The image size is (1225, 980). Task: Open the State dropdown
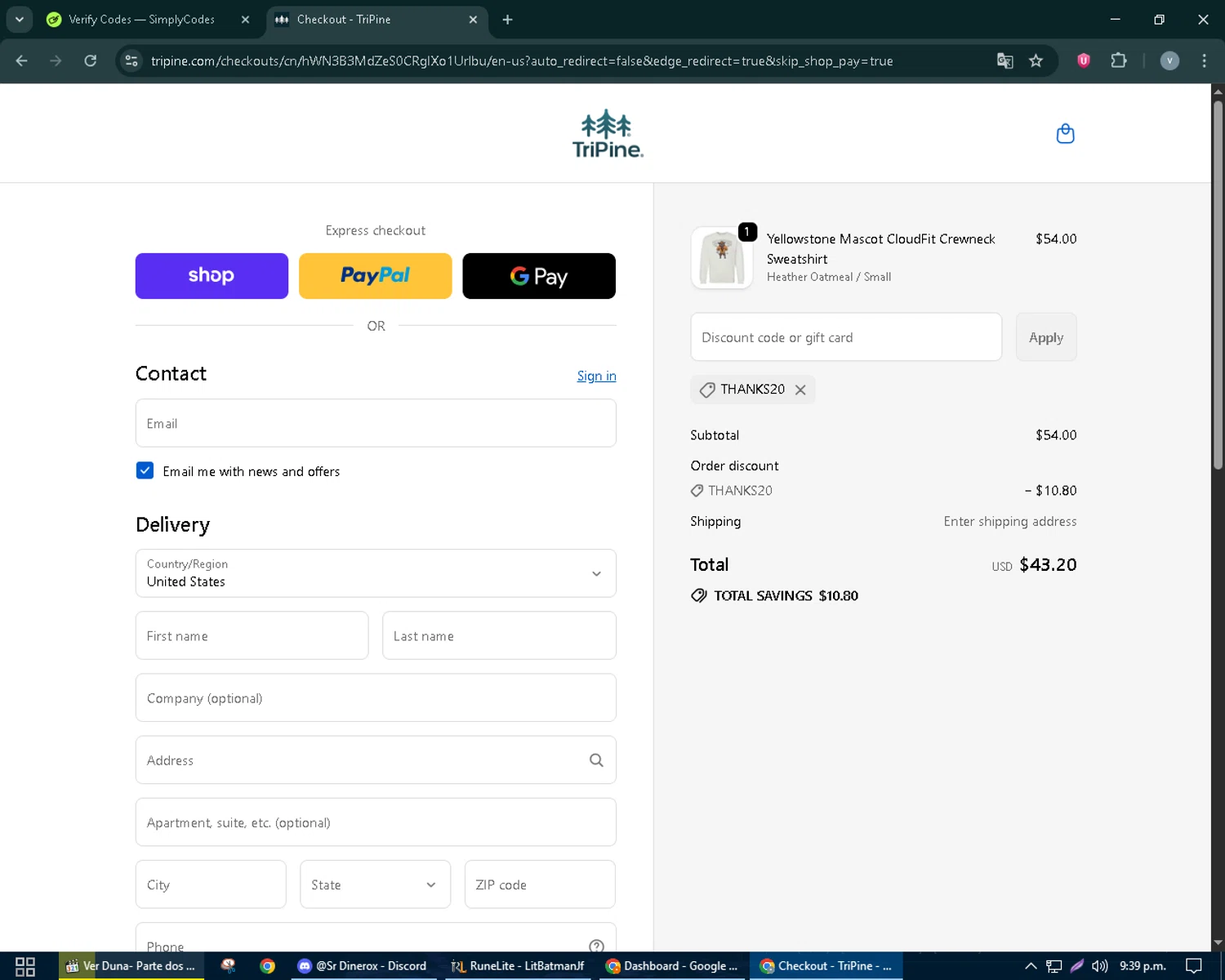375,884
